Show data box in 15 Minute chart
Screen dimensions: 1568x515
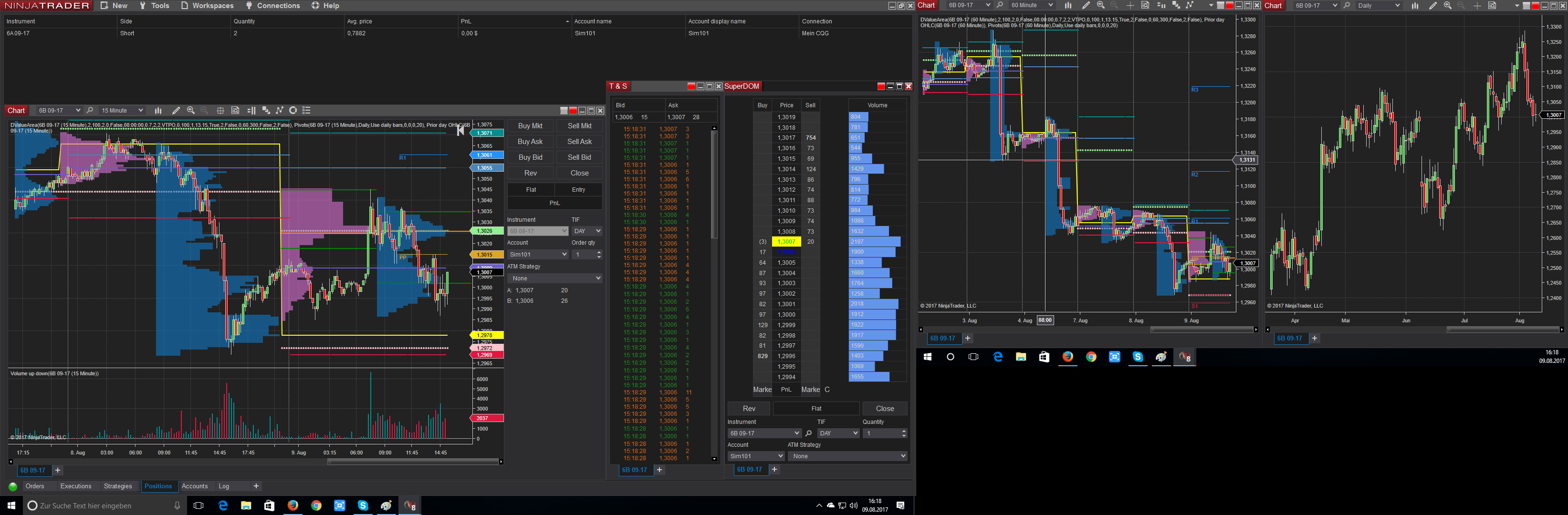(236, 111)
